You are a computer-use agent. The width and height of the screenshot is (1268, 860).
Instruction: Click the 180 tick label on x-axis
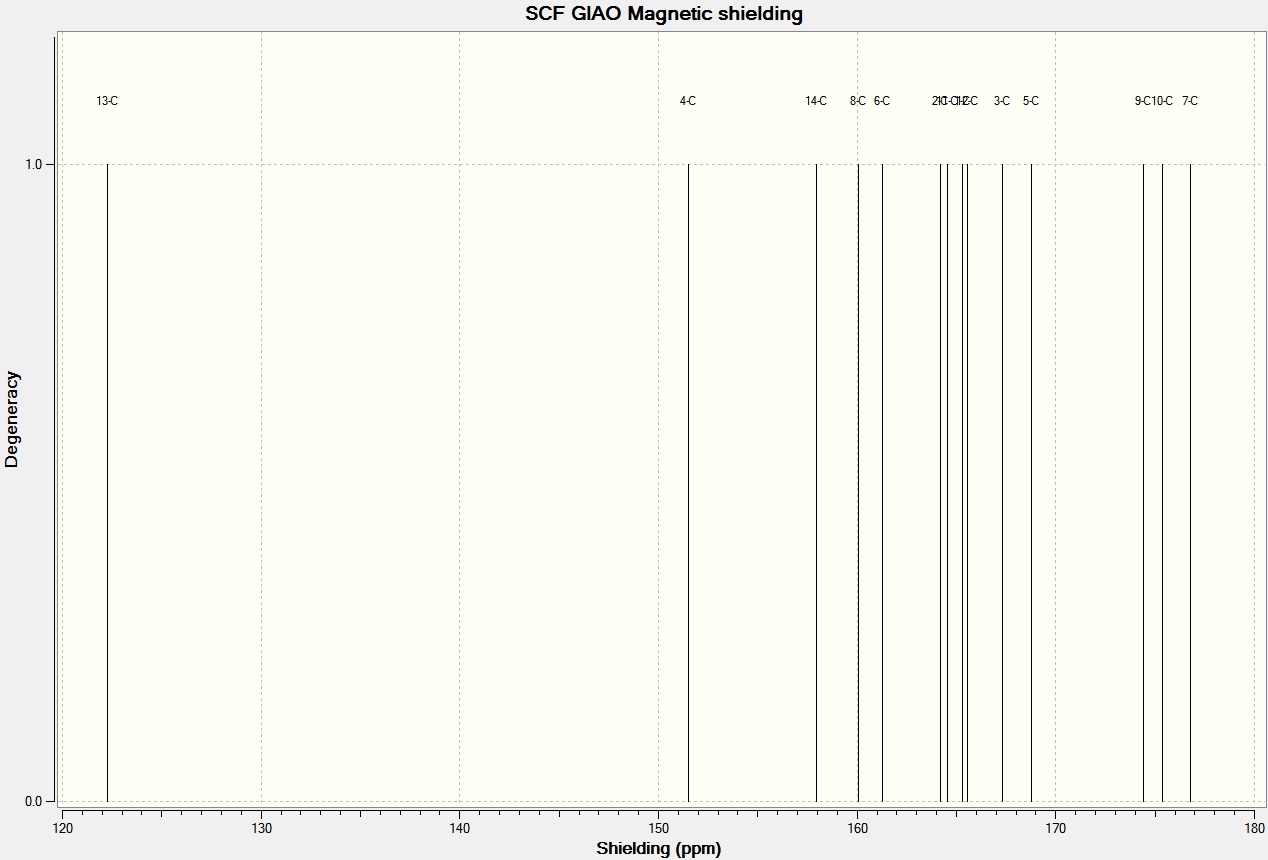pyautogui.click(x=1254, y=829)
